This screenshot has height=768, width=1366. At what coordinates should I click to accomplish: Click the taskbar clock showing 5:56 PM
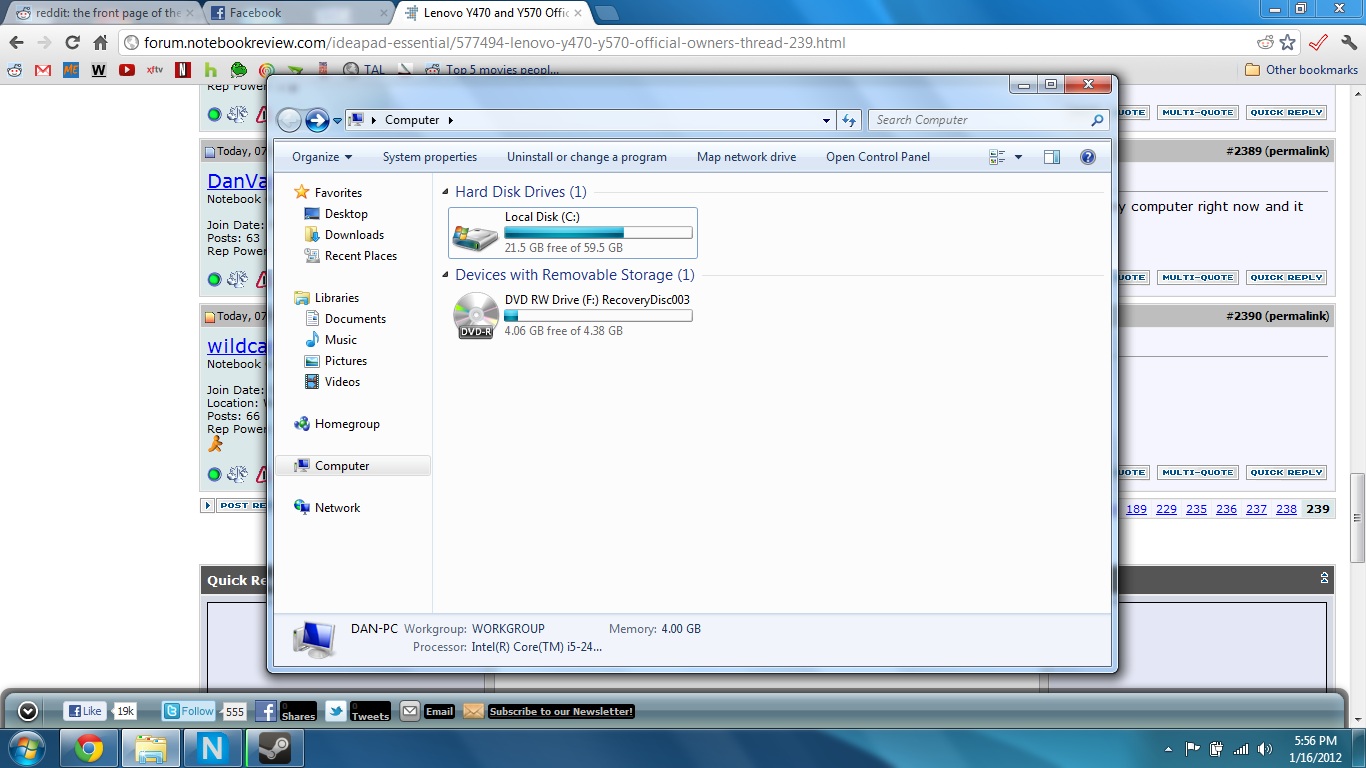pyautogui.click(x=1315, y=749)
